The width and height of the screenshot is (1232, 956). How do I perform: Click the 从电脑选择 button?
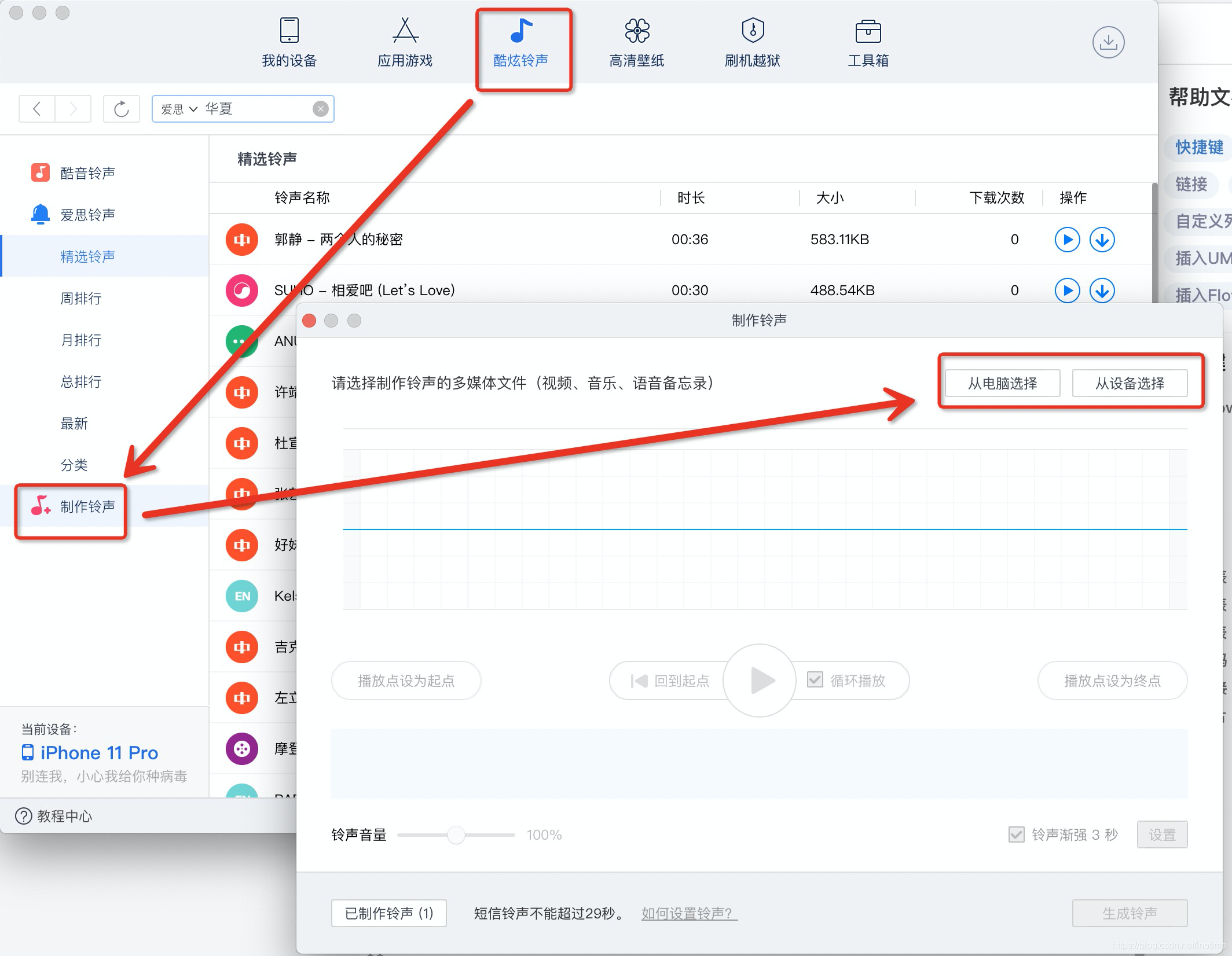pyautogui.click(x=1002, y=383)
